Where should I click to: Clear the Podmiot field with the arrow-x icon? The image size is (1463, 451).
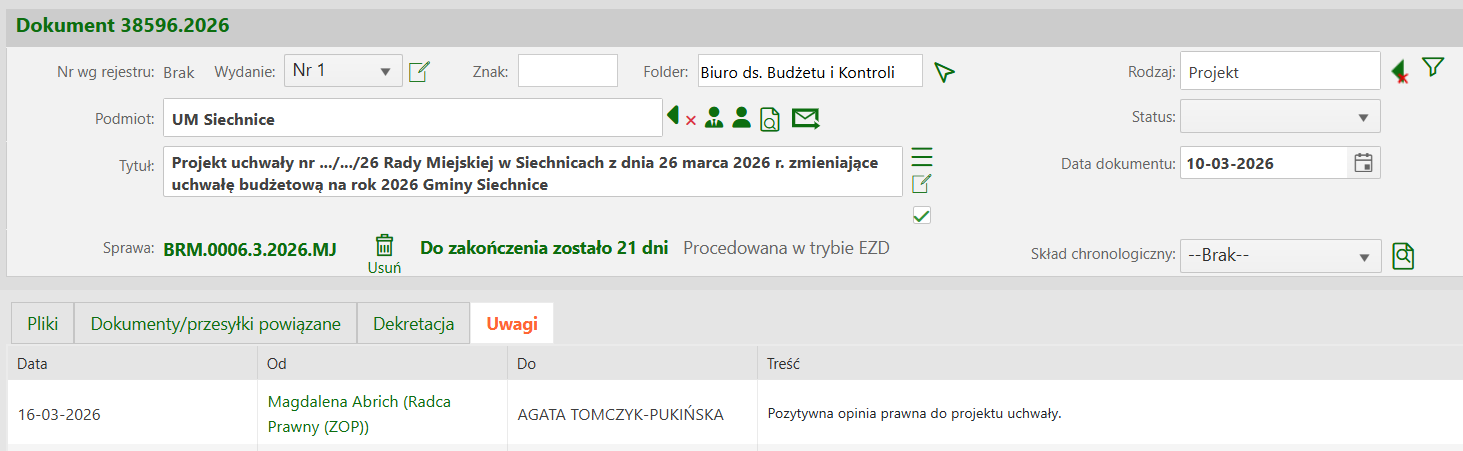681,118
